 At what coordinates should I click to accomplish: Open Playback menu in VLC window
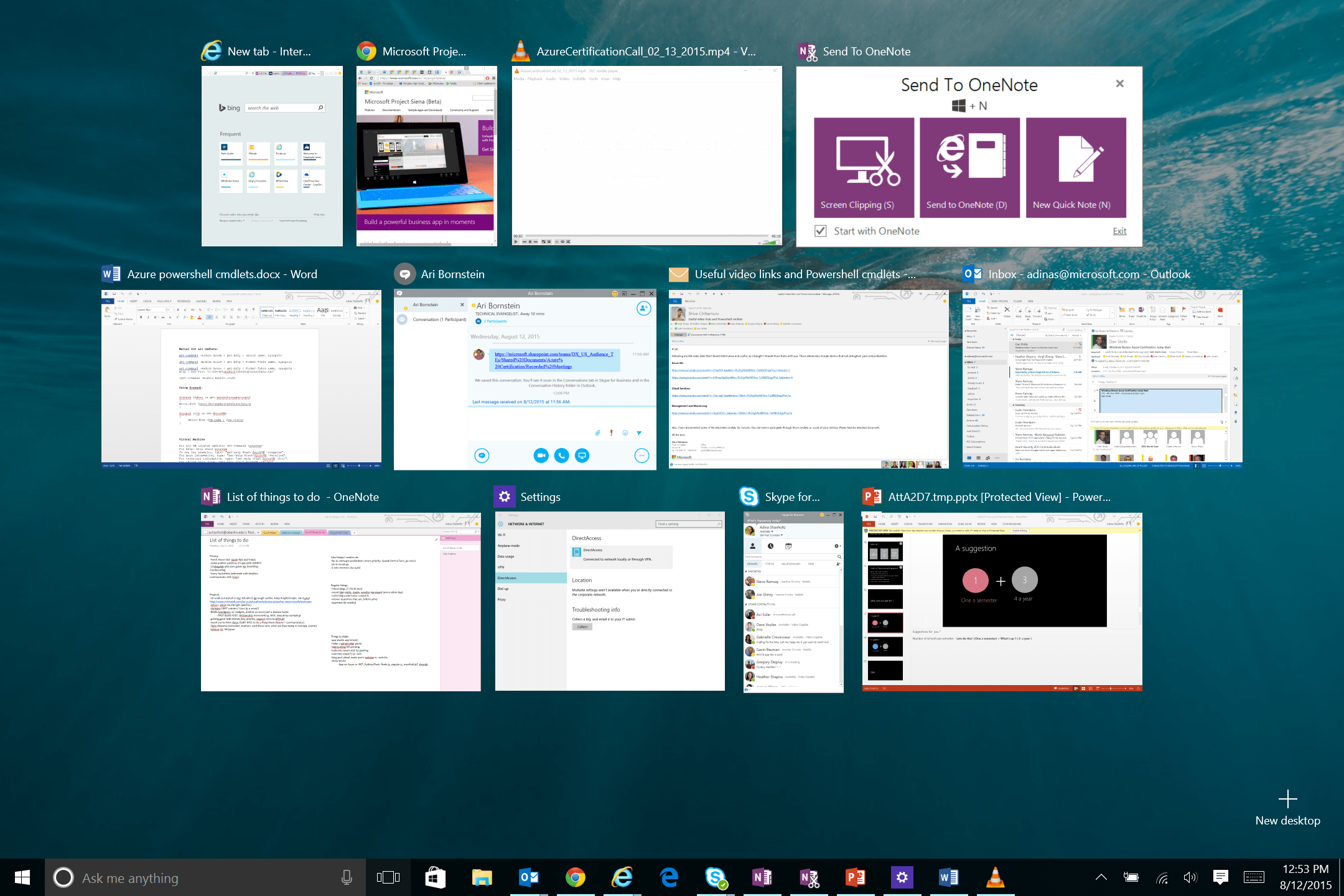pyautogui.click(x=534, y=79)
